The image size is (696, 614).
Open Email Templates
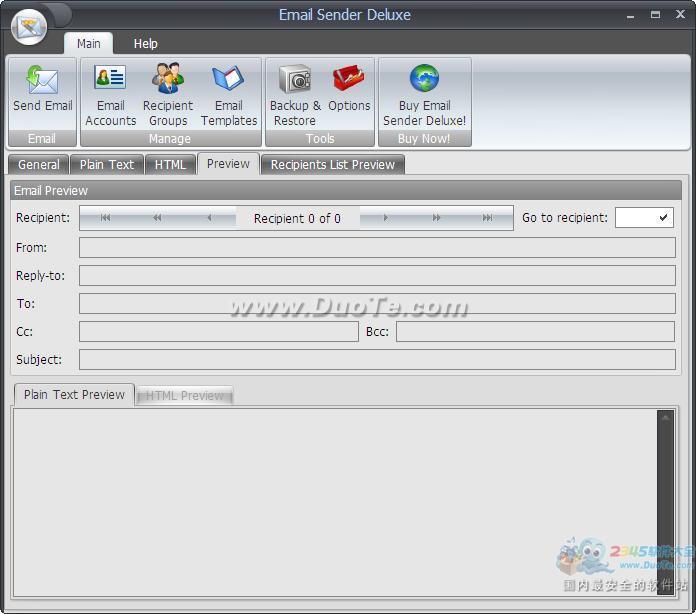pos(229,96)
